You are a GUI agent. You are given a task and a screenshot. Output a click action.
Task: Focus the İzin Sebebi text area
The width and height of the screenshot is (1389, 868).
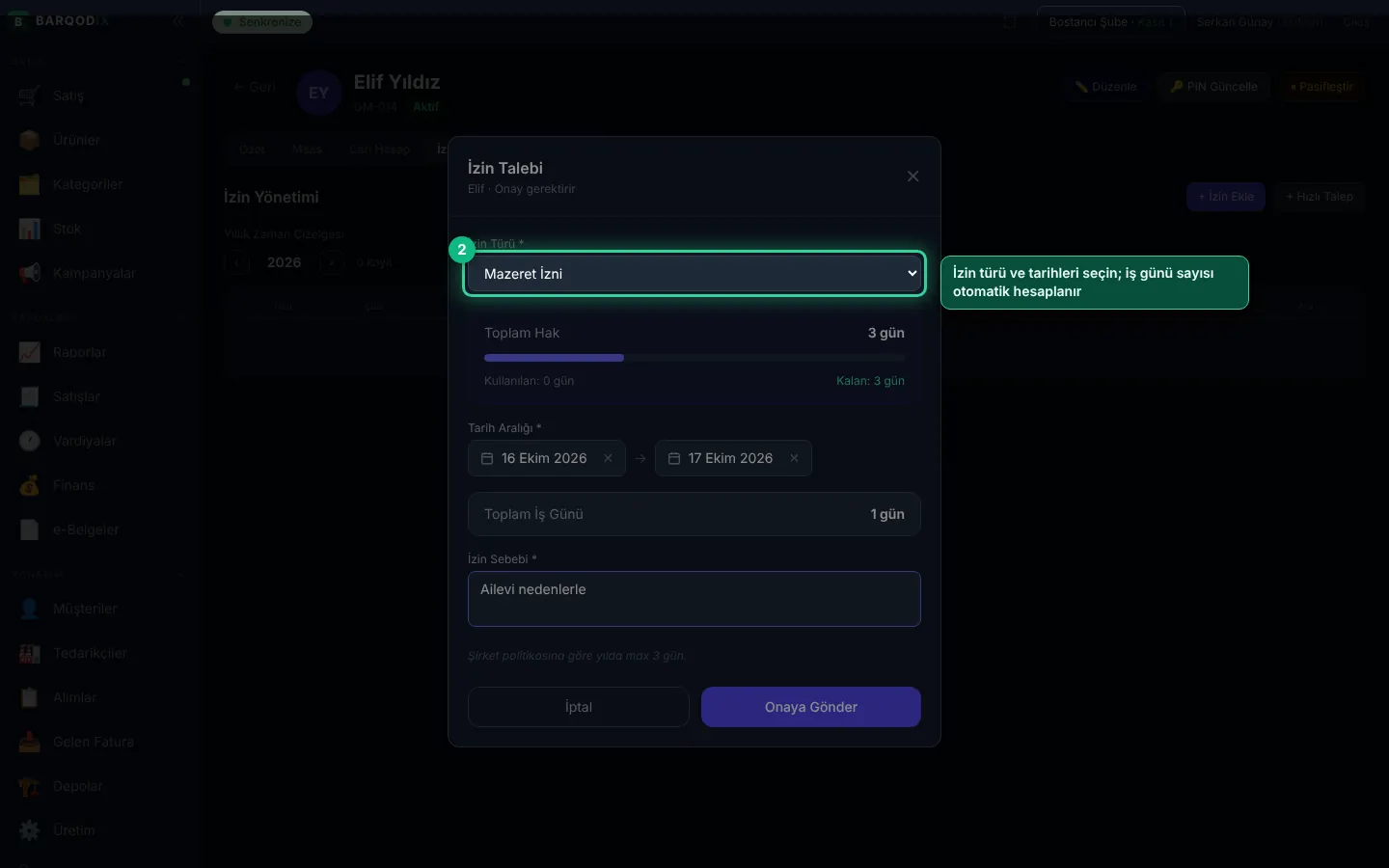click(x=694, y=599)
